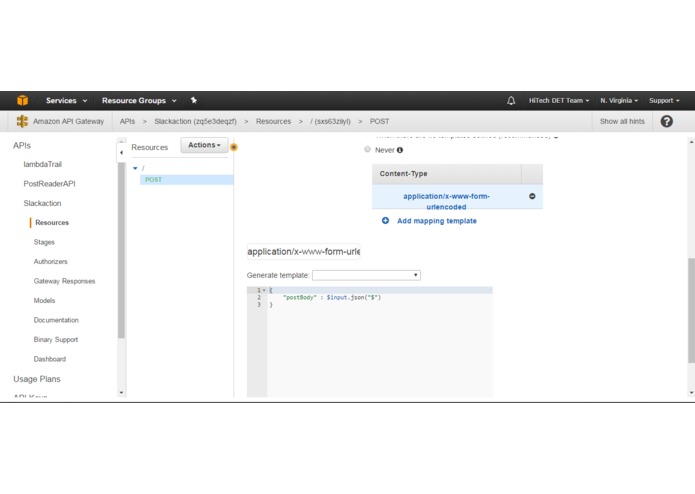This screenshot has width=695, height=494.
Task: Click the APIs breadcrumb
Action: coord(127,121)
